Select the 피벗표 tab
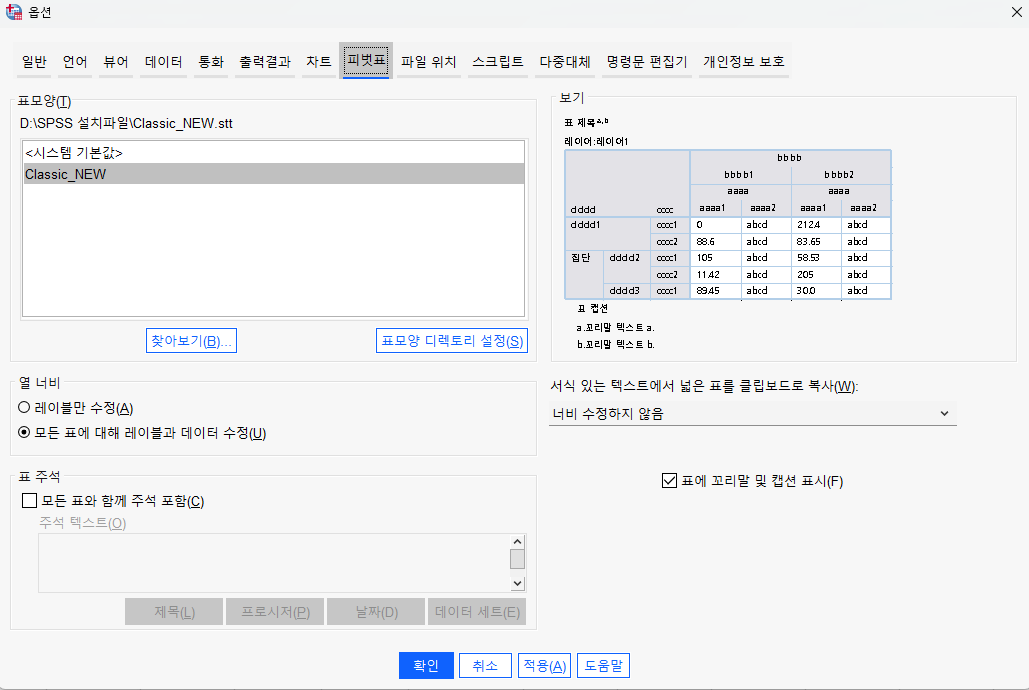Image resolution: width=1029 pixels, height=690 pixels. tap(366, 60)
